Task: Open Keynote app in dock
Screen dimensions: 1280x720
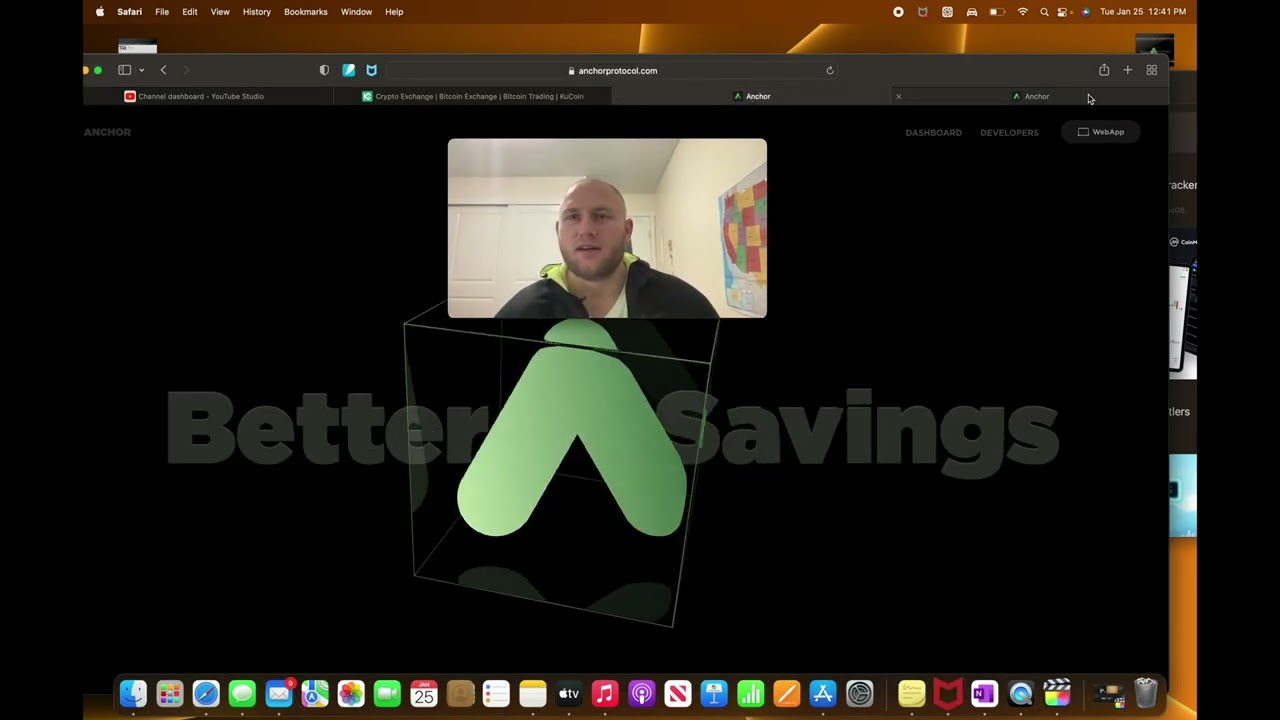Action: click(714, 694)
